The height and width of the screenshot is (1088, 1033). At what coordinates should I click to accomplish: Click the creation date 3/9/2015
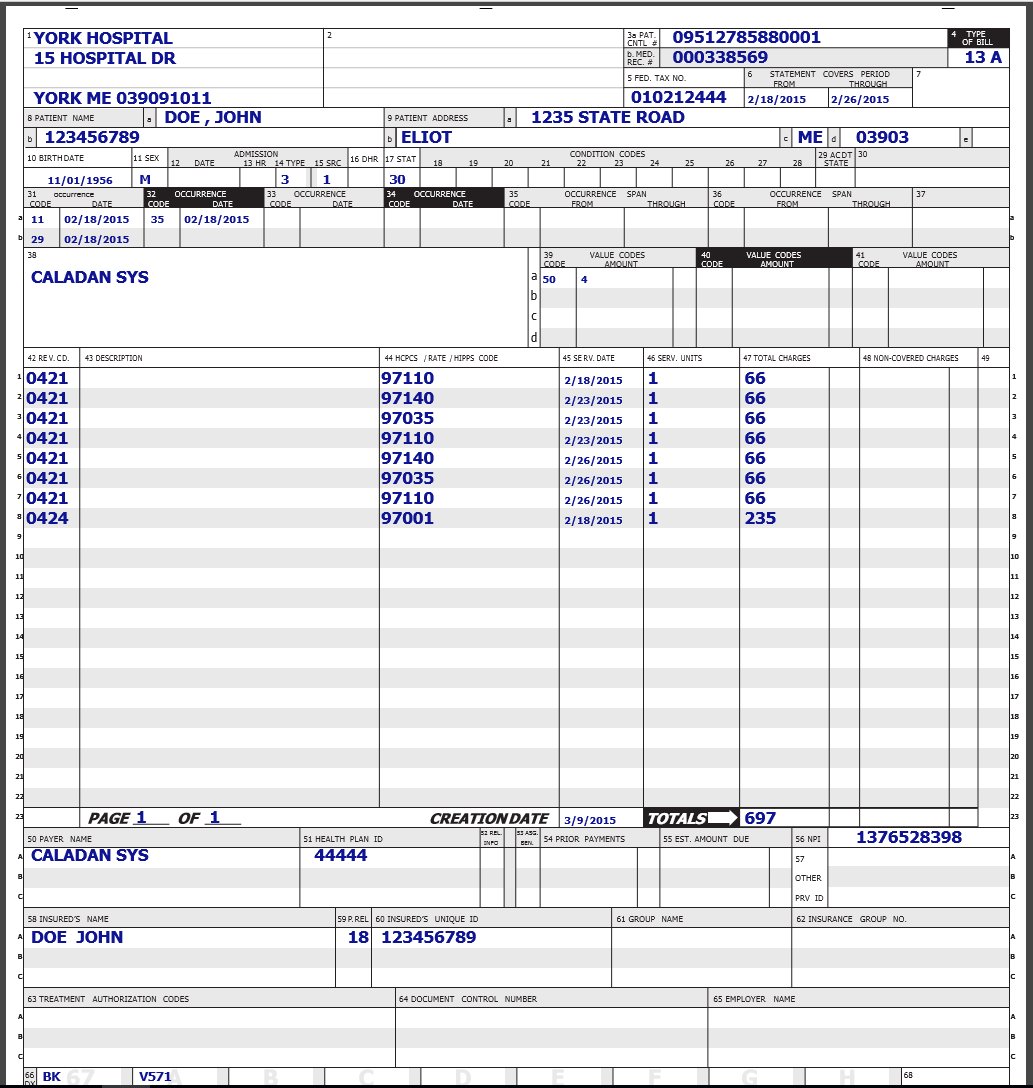590,821
